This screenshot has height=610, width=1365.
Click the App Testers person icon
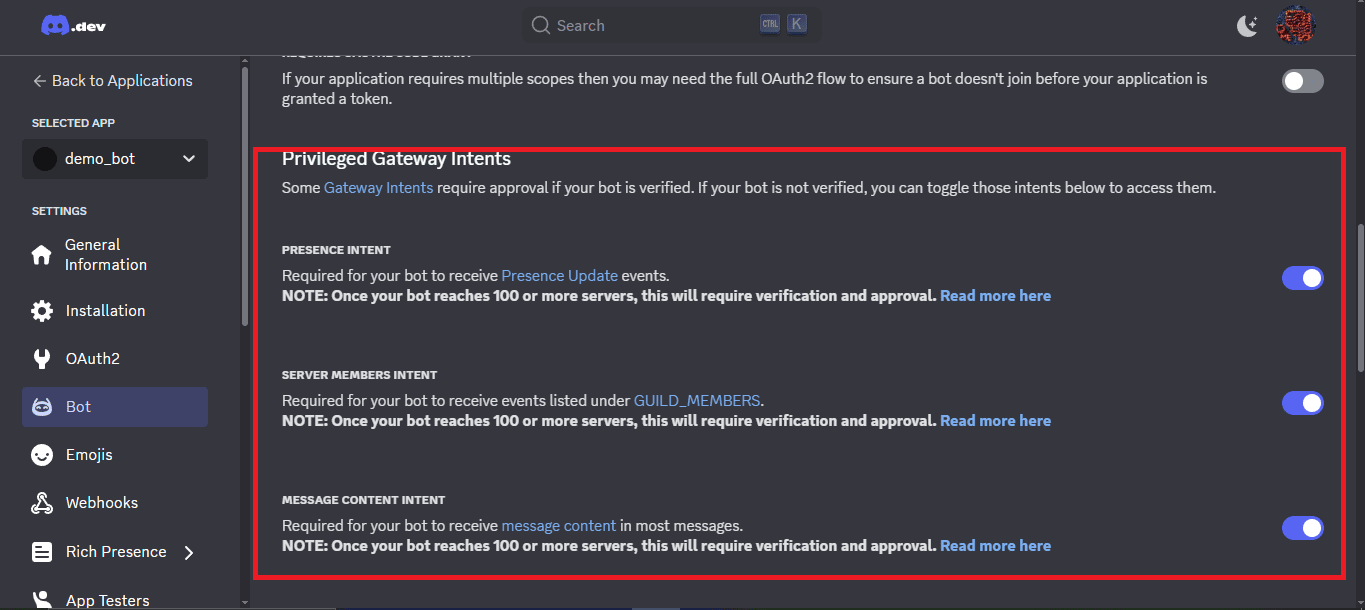42,600
